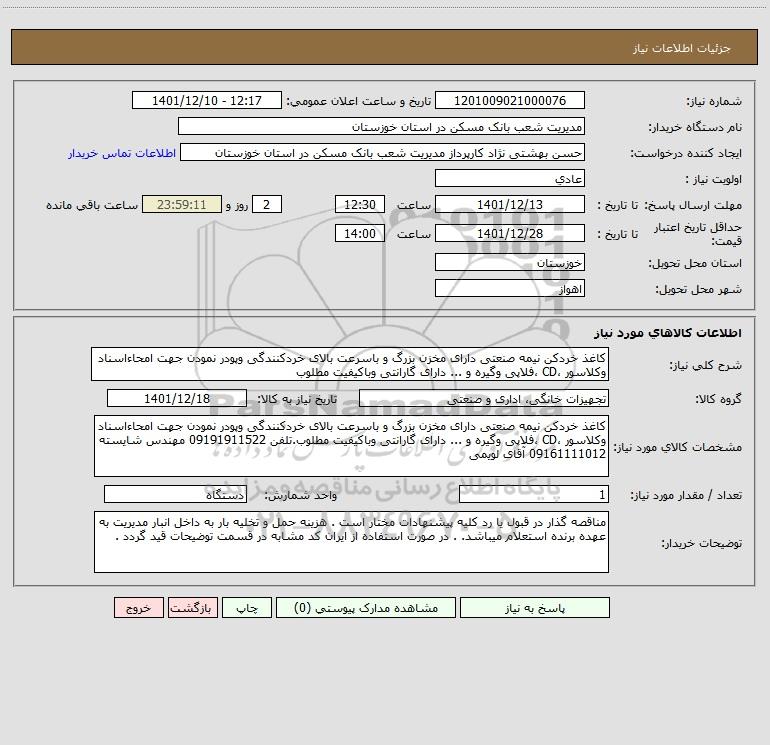Click the unit field 'دستگاه'
Image resolution: width=770 pixels, height=745 pixels.
point(175,495)
